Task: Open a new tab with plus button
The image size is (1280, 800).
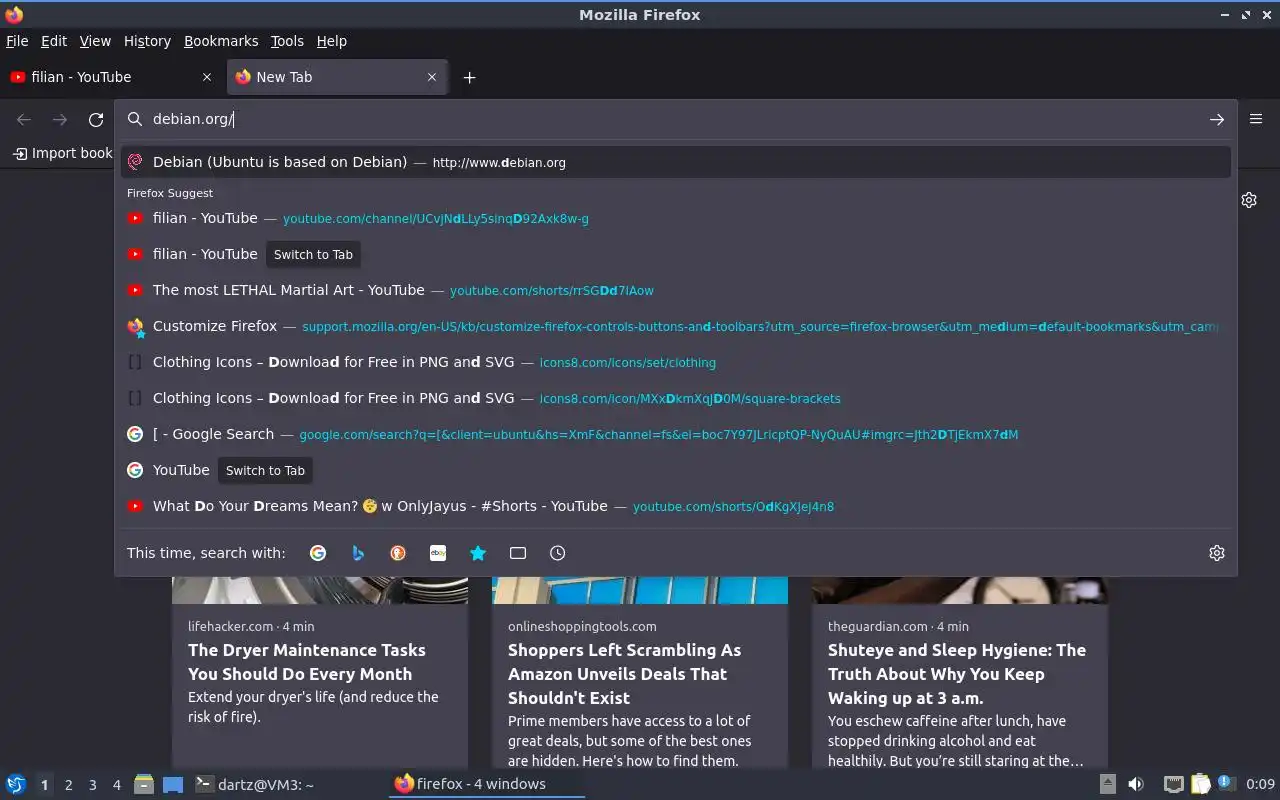Action: pos(469,77)
